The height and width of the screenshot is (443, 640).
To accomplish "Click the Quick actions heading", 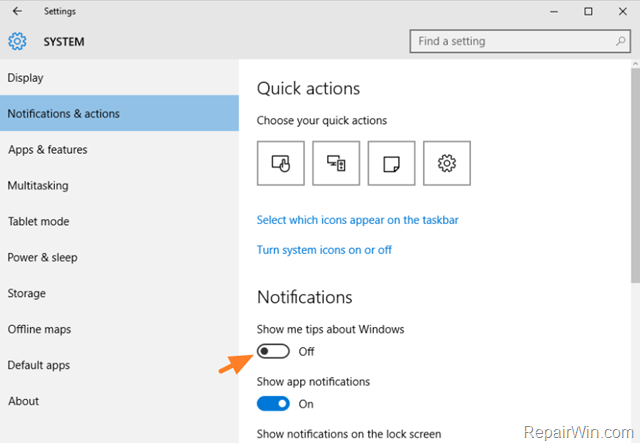I will (308, 88).
